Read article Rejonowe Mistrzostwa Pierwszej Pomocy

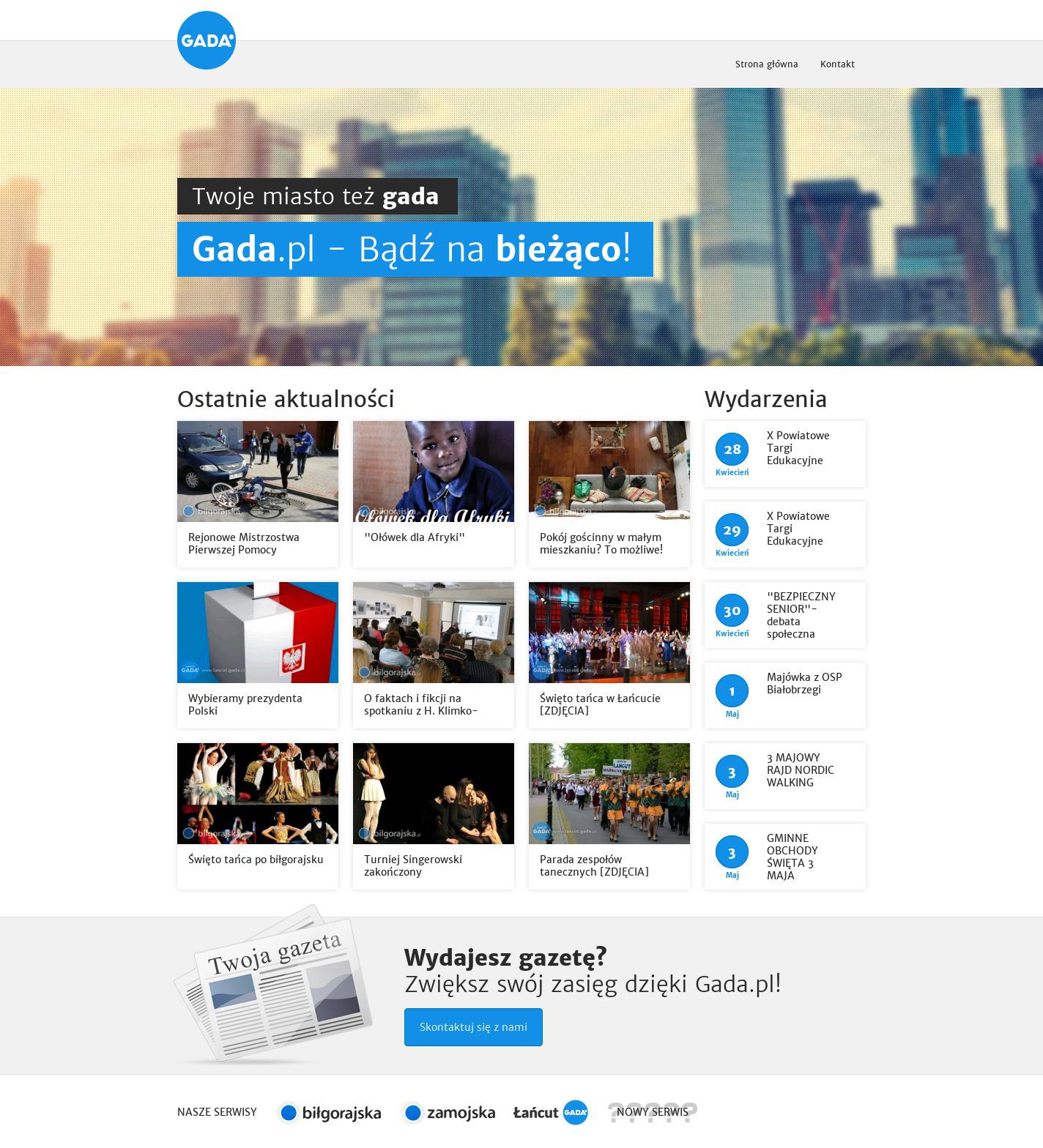coord(244,543)
